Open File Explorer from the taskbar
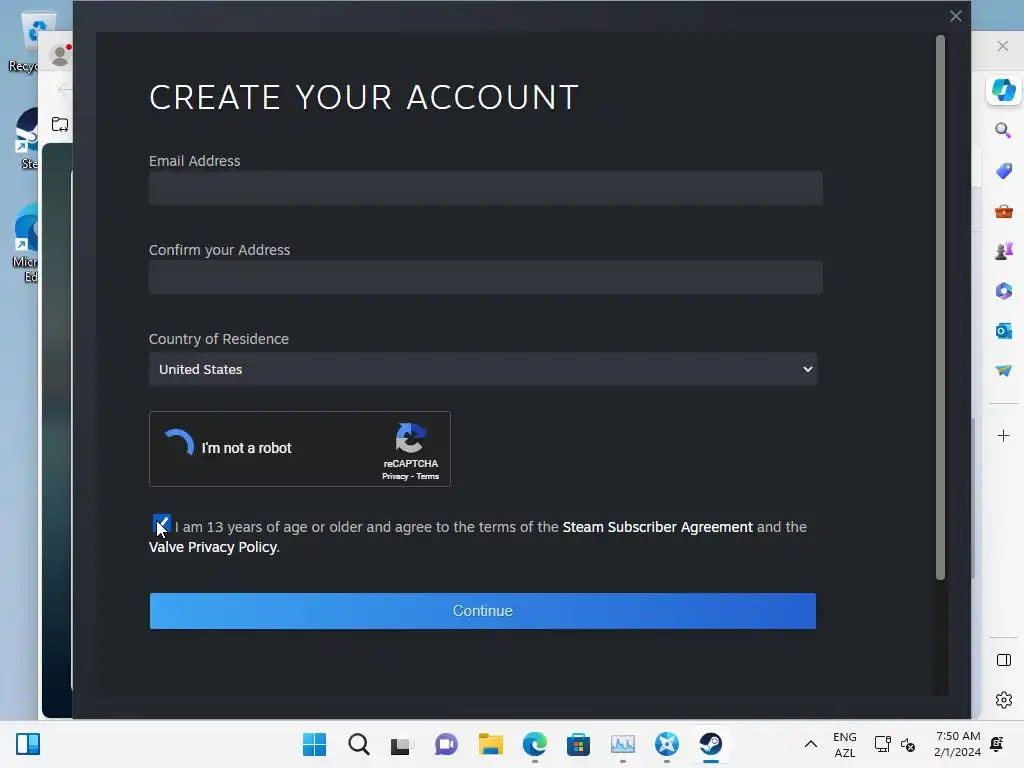 490,744
